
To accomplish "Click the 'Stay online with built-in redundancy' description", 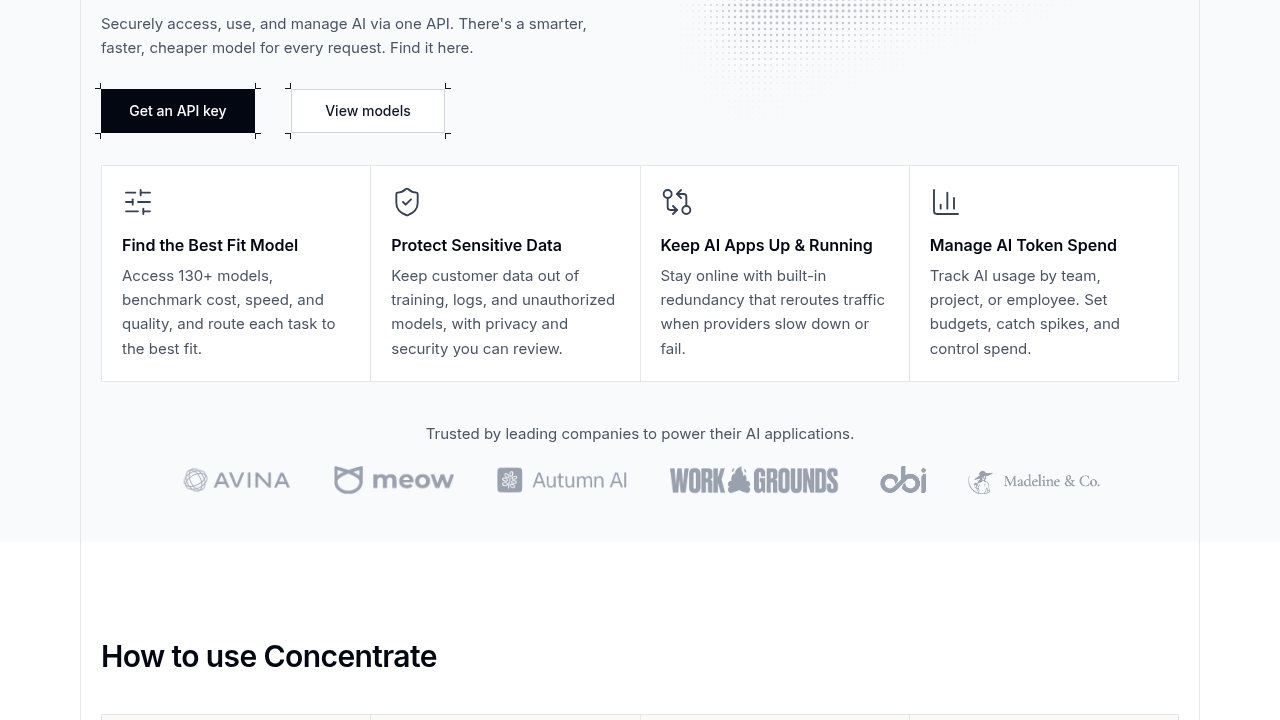I will [x=772, y=312].
